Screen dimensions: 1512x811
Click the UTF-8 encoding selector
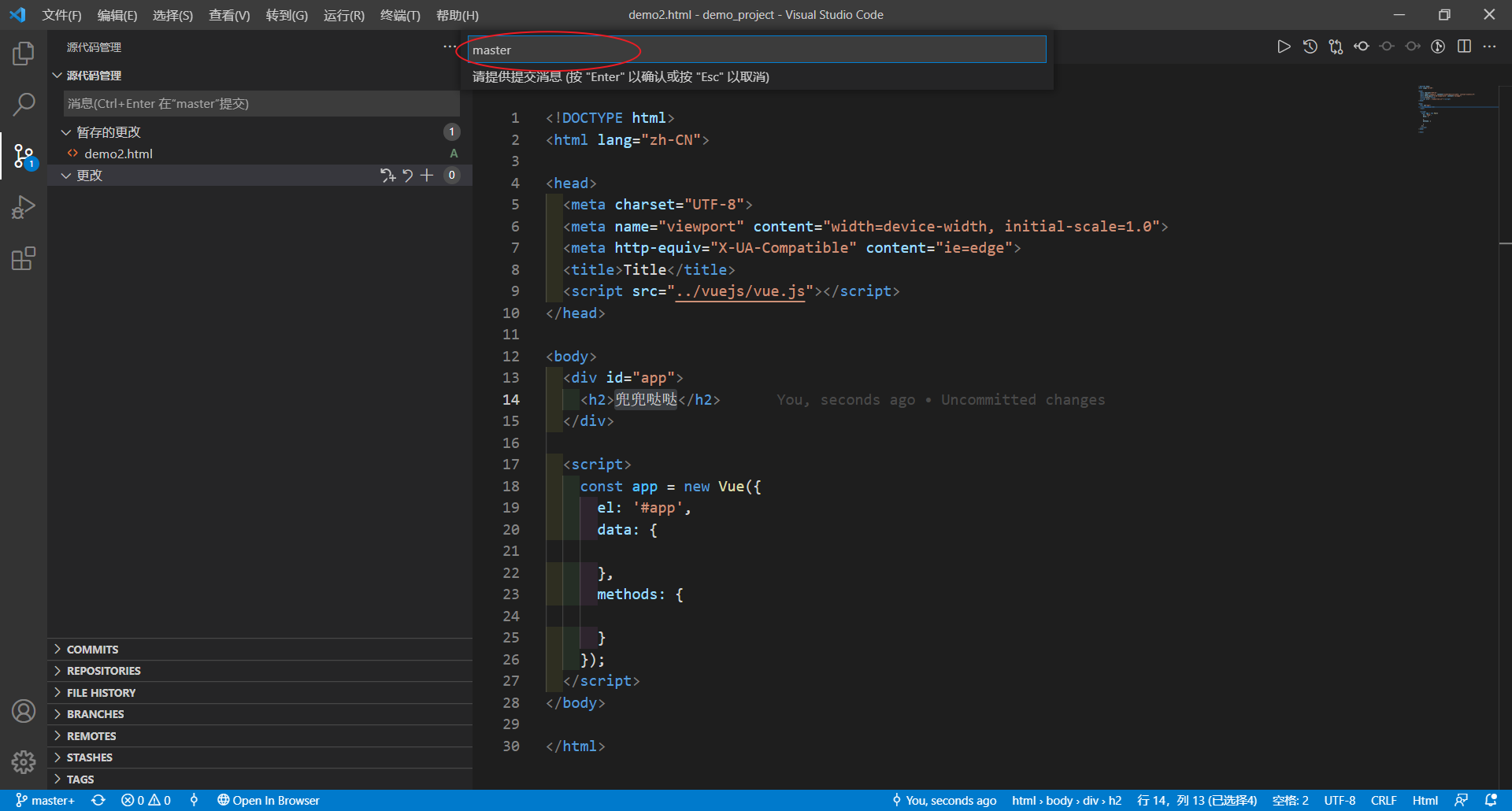pos(1340,800)
